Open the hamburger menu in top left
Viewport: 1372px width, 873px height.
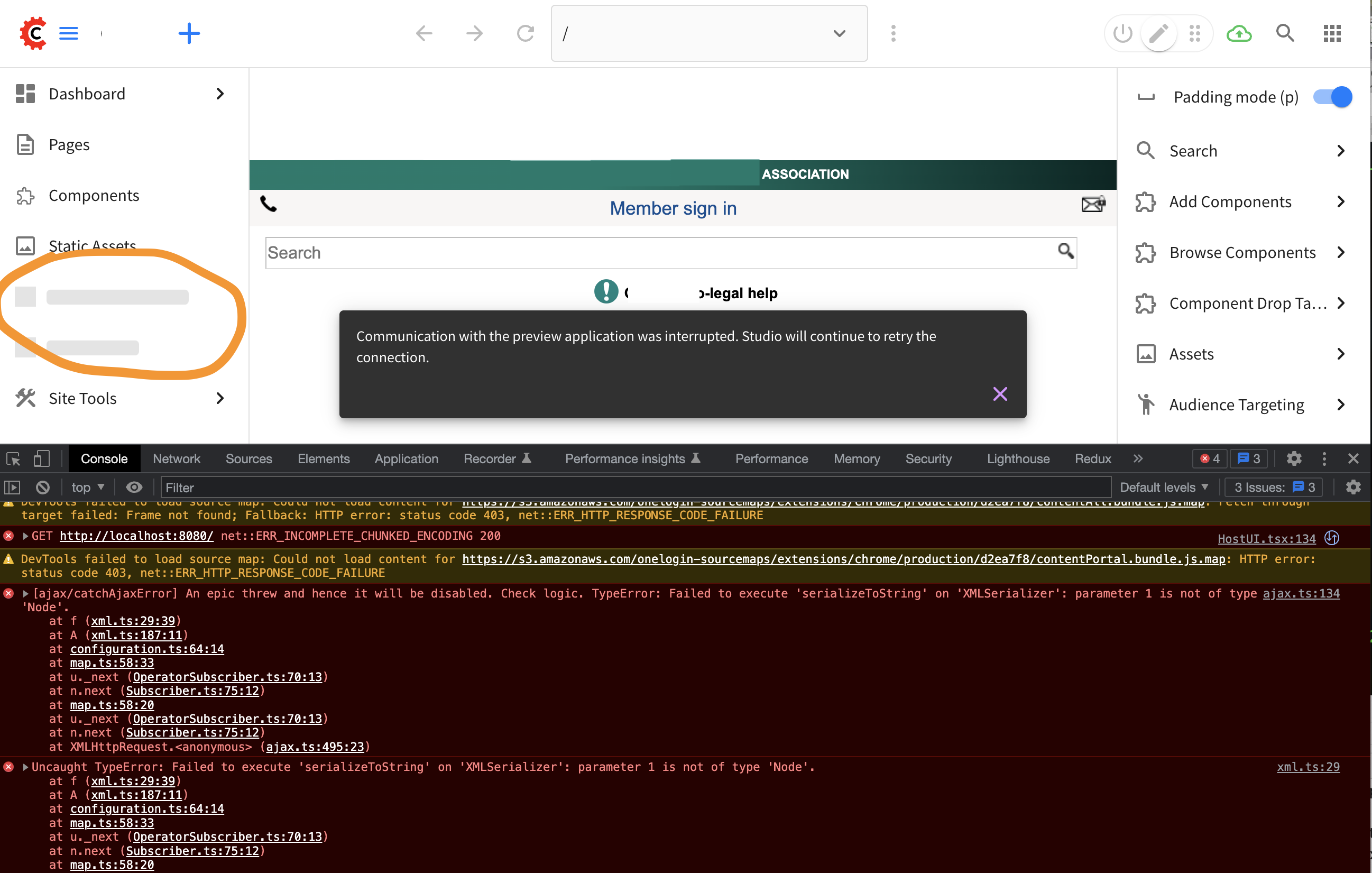(x=68, y=33)
